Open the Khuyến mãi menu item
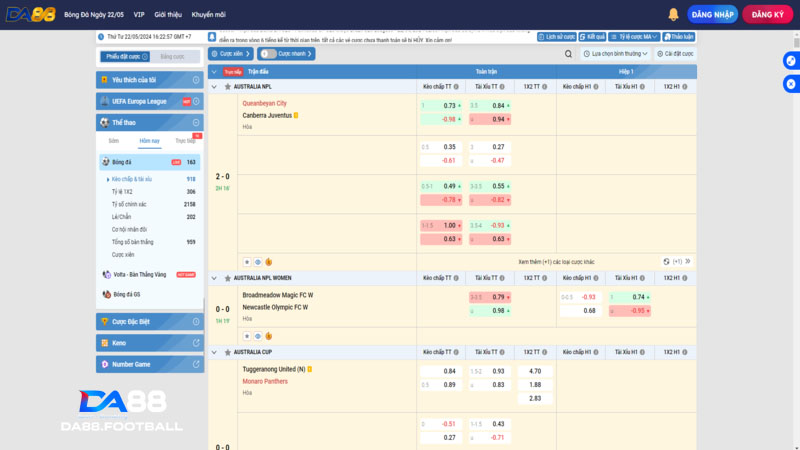The height and width of the screenshot is (450, 800). 208,15
